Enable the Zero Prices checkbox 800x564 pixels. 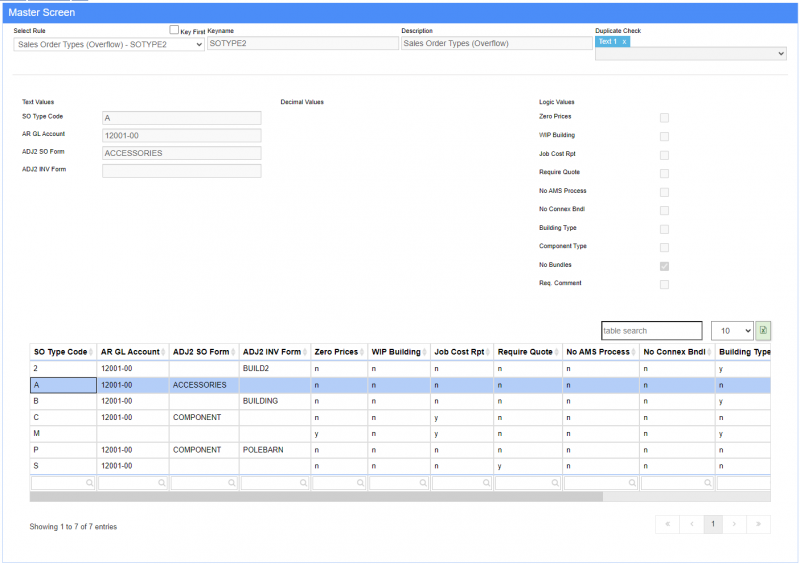664,118
